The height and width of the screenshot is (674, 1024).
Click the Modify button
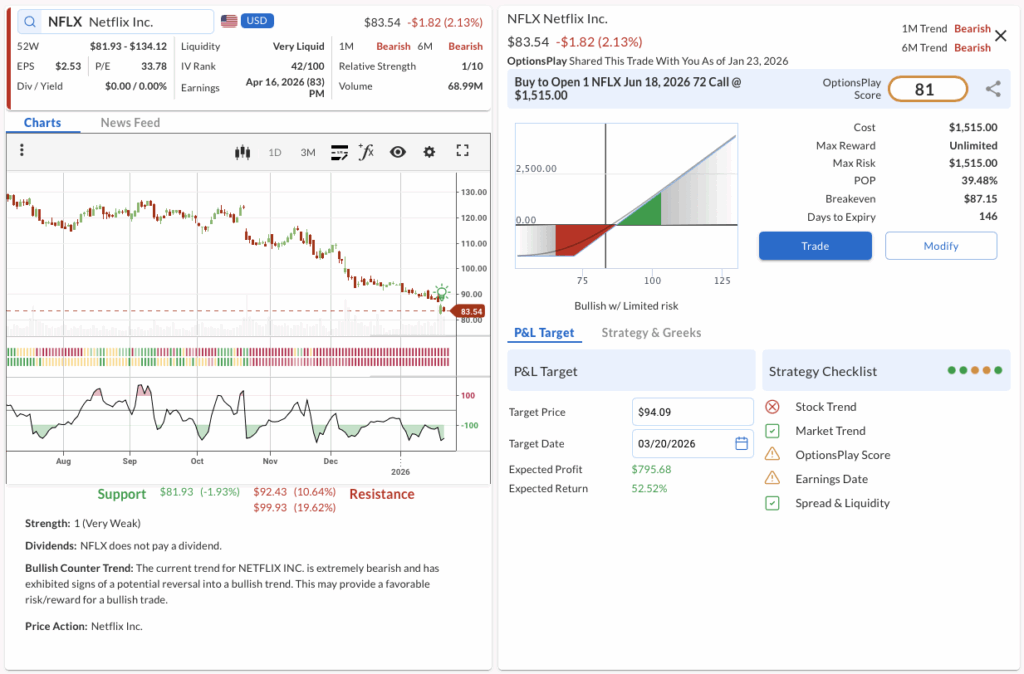point(940,246)
